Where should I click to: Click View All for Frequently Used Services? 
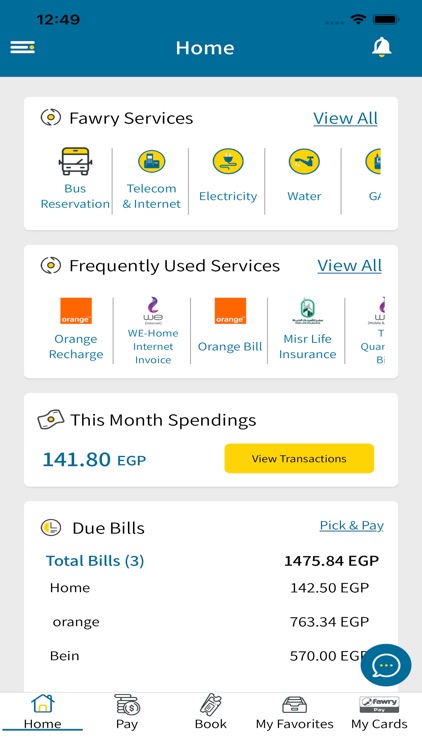(349, 265)
